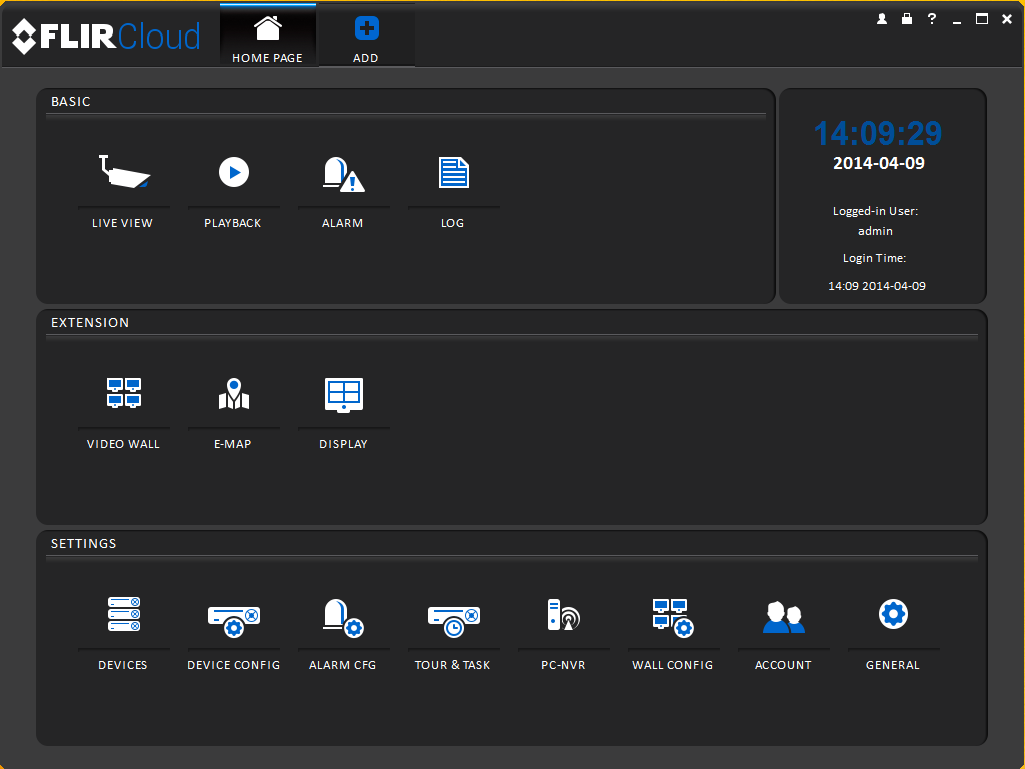Open the Tour & Task icon
The width and height of the screenshot is (1025, 769).
pos(454,620)
